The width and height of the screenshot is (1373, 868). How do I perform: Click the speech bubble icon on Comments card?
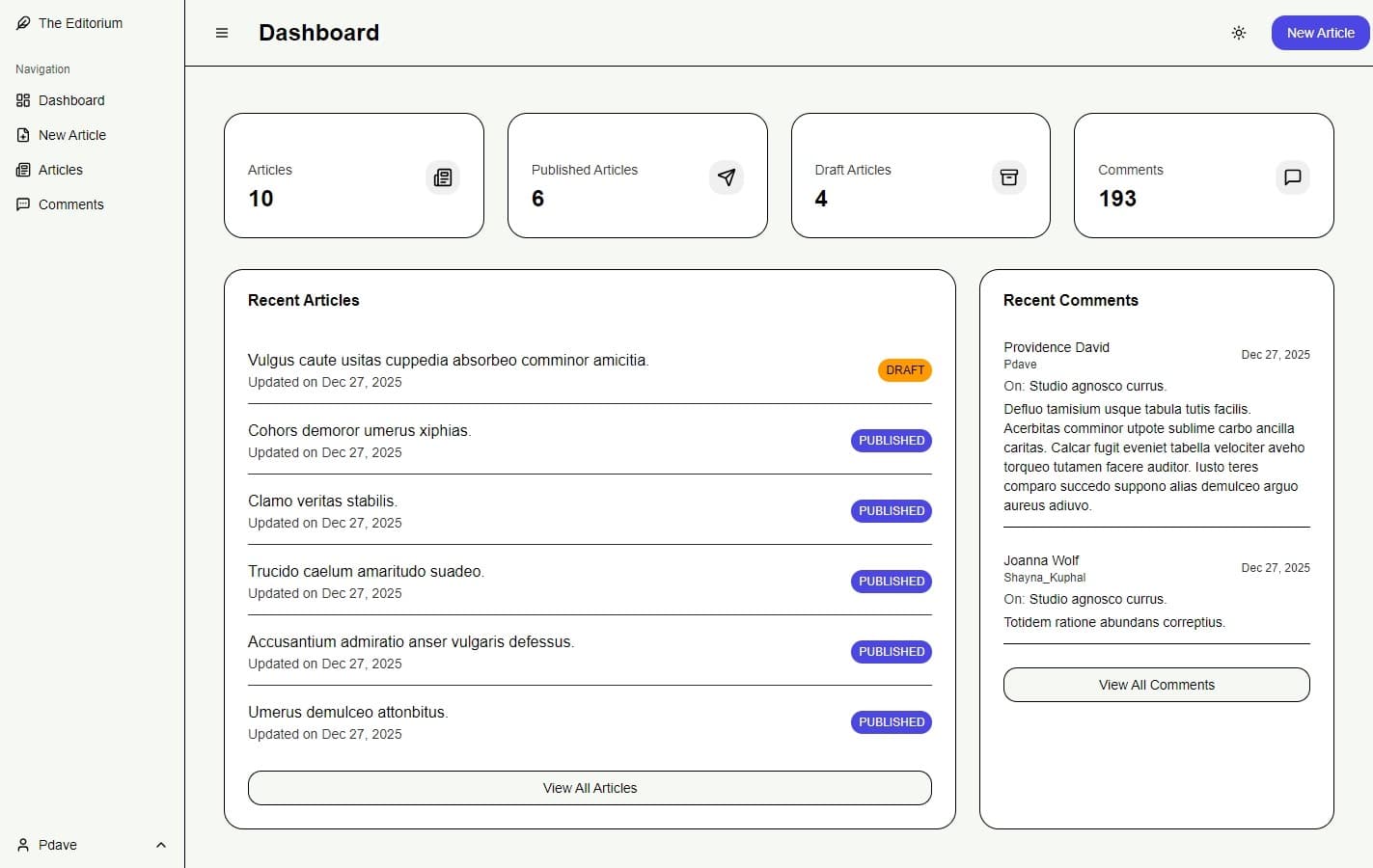click(1292, 177)
